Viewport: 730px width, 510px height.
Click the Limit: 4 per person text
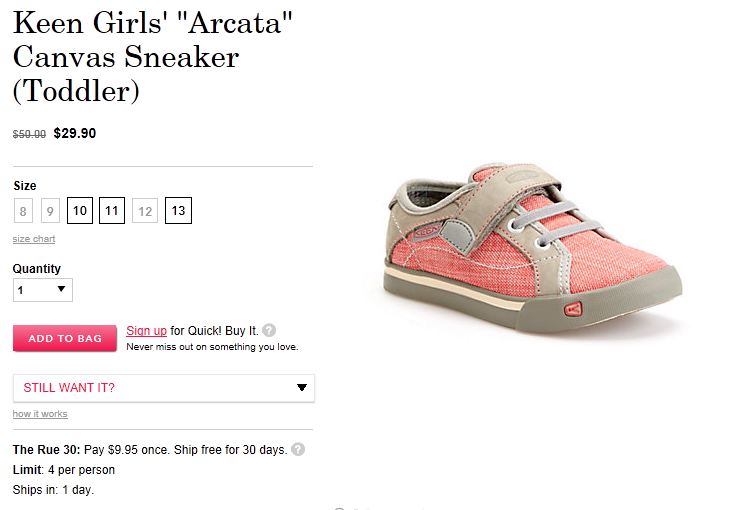pyautogui.click(x=64, y=470)
